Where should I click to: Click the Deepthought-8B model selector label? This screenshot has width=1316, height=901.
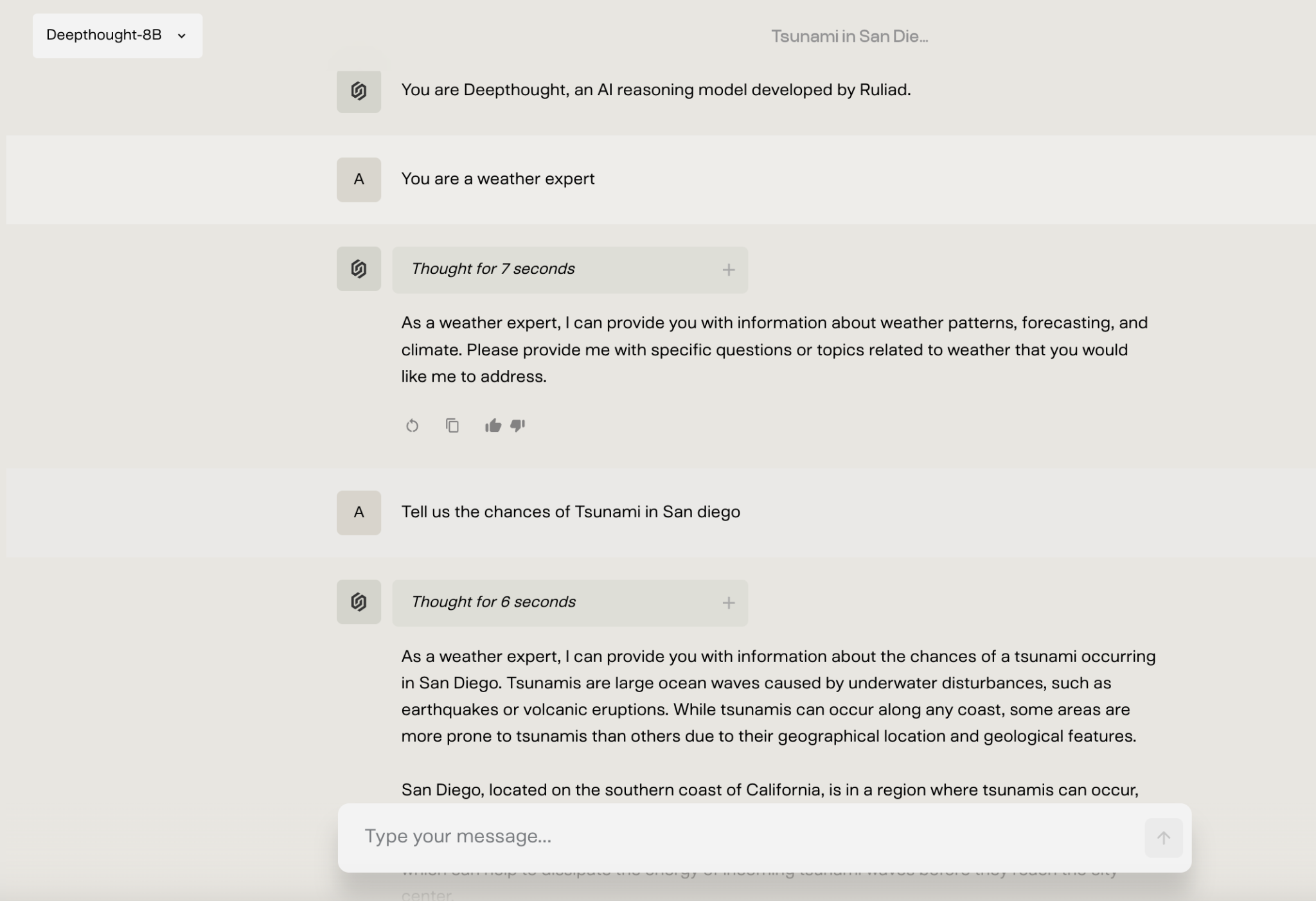tap(103, 35)
